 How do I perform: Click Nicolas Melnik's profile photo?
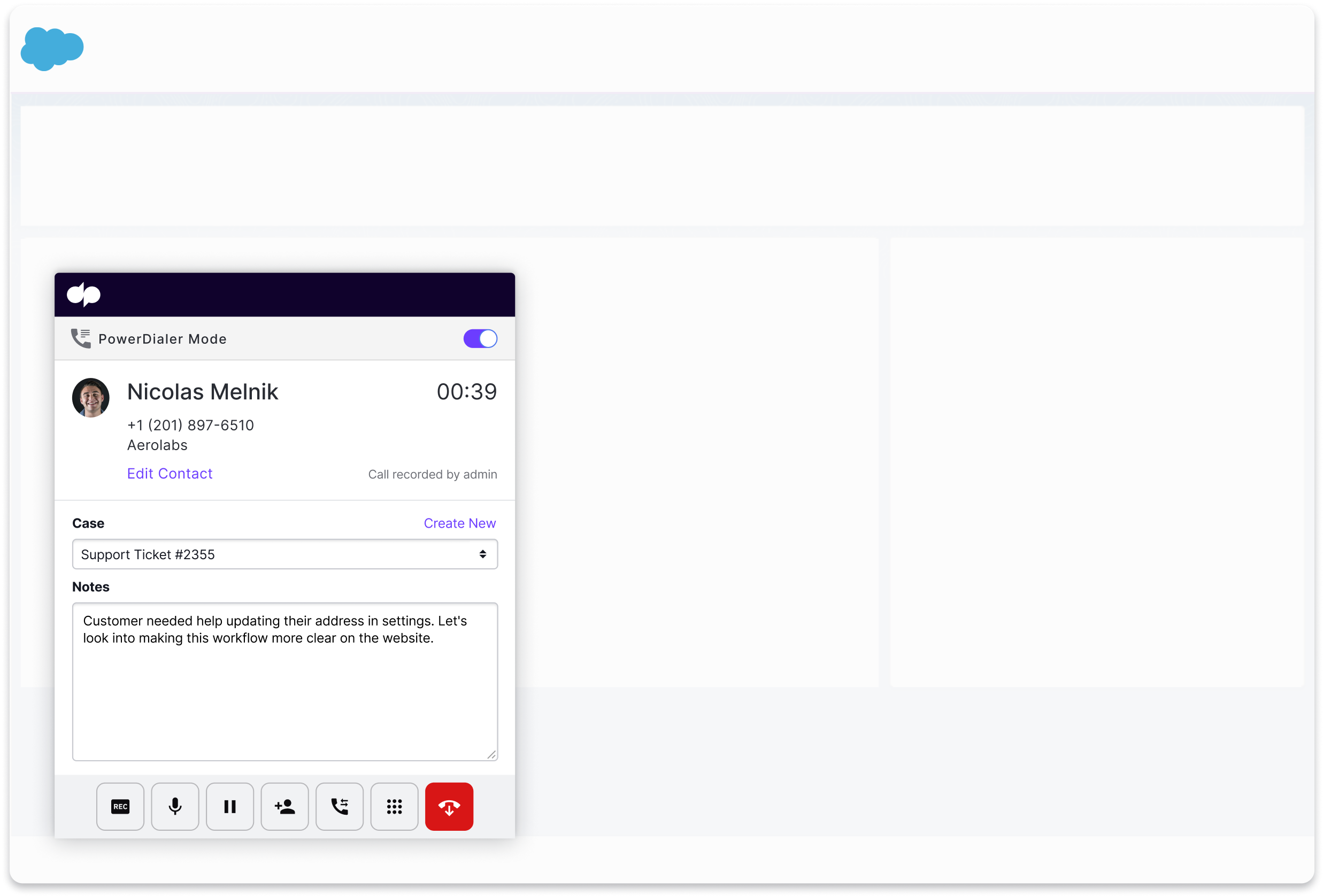point(90,397)
